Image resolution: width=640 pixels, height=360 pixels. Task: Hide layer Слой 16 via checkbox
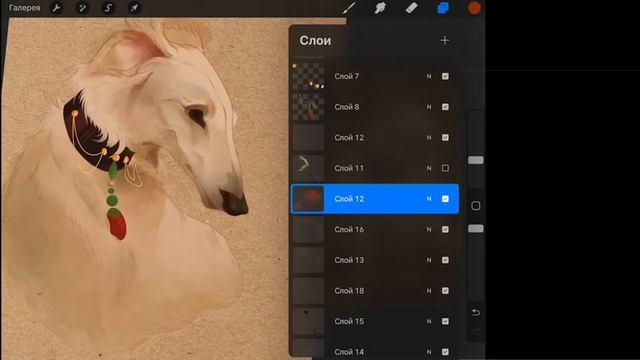pyautogui.click(x=445, y=229)
